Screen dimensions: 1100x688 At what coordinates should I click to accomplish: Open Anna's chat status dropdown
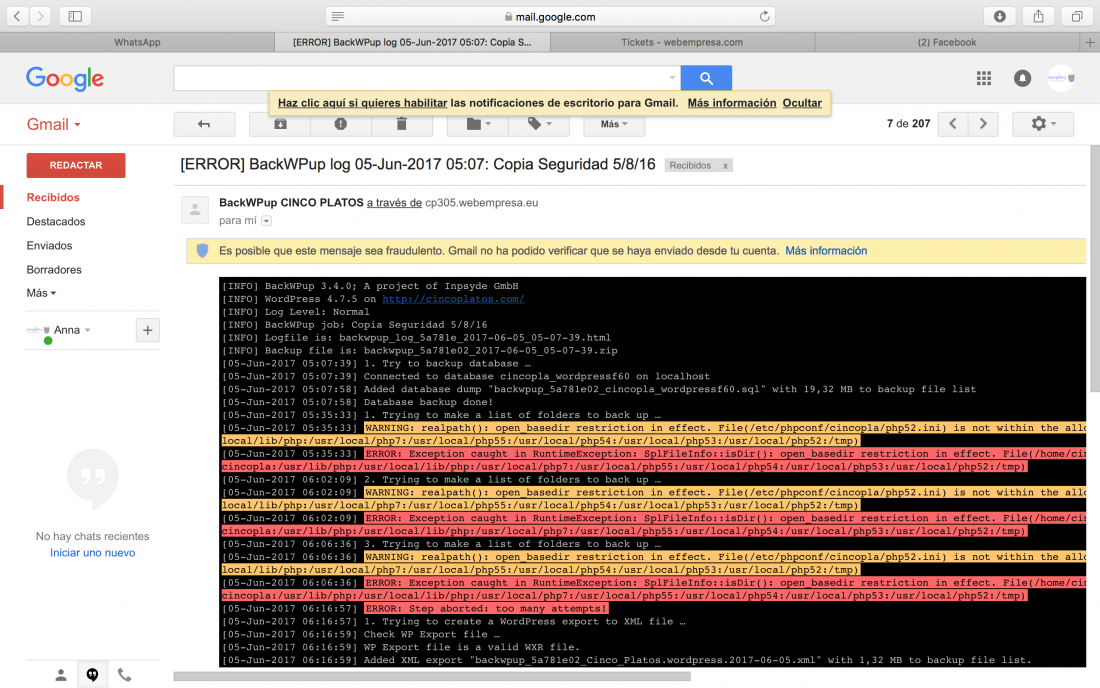pos(88,330)
